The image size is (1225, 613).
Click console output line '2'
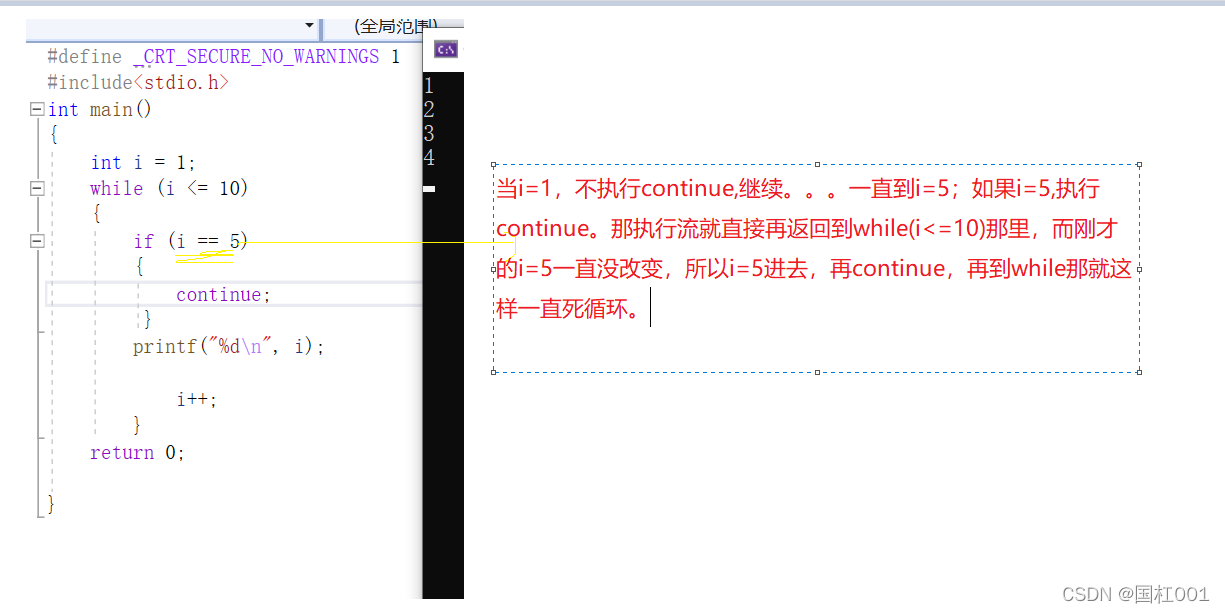click(x=429, y=110)
